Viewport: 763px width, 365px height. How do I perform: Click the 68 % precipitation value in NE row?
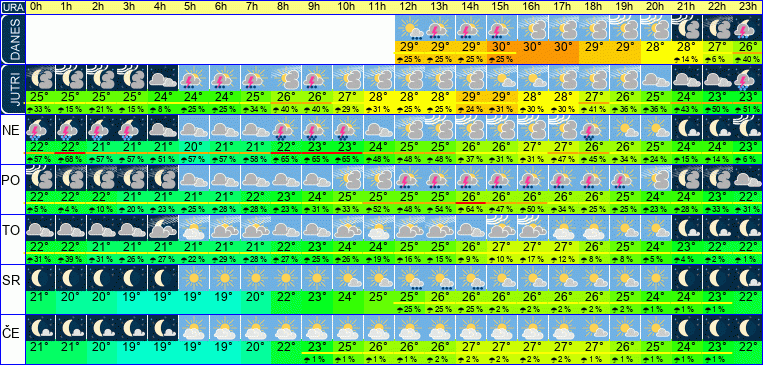tap(71, 159)
